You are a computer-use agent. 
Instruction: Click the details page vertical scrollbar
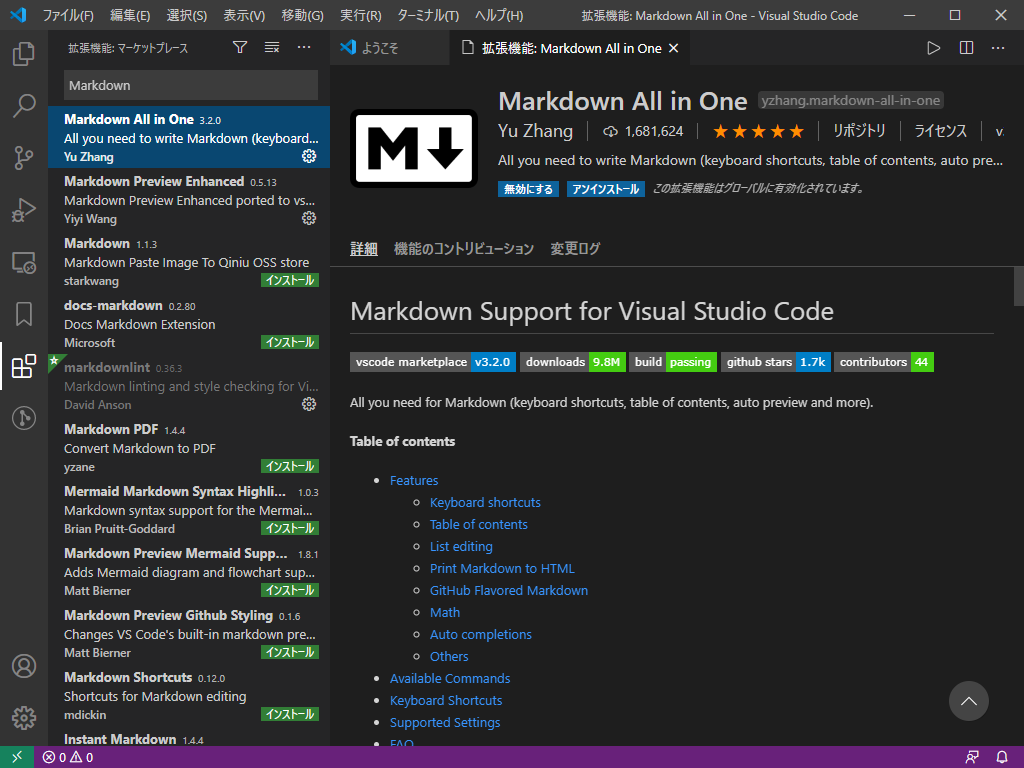(x=1018, y=286)
